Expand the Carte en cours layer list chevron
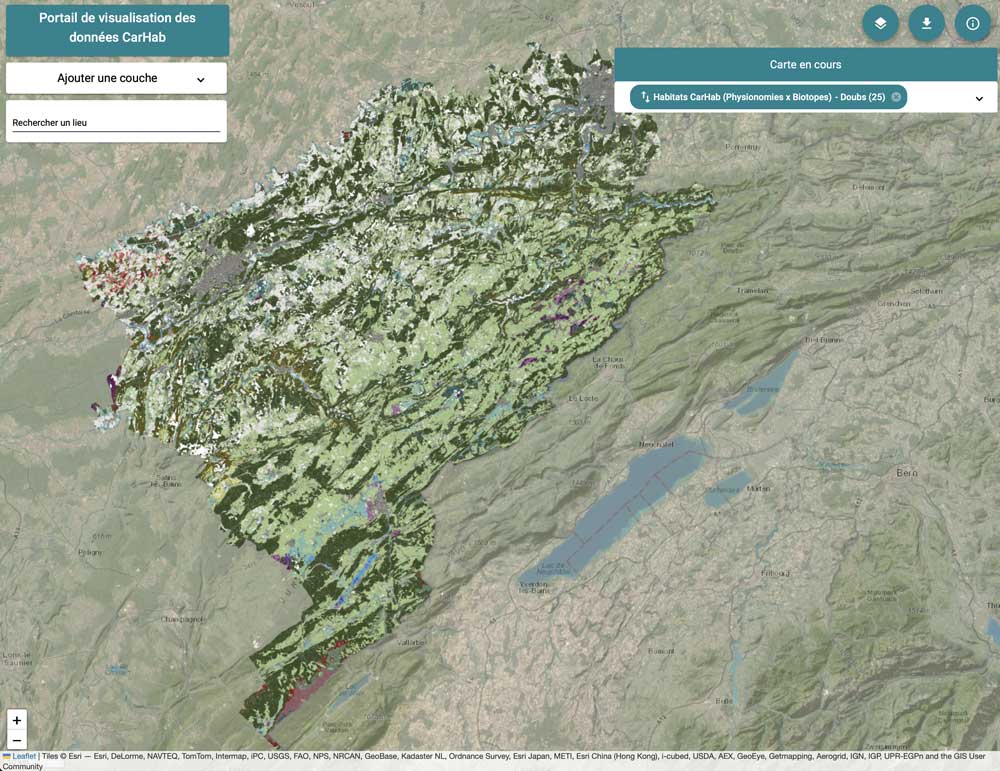 pos(979,98)
